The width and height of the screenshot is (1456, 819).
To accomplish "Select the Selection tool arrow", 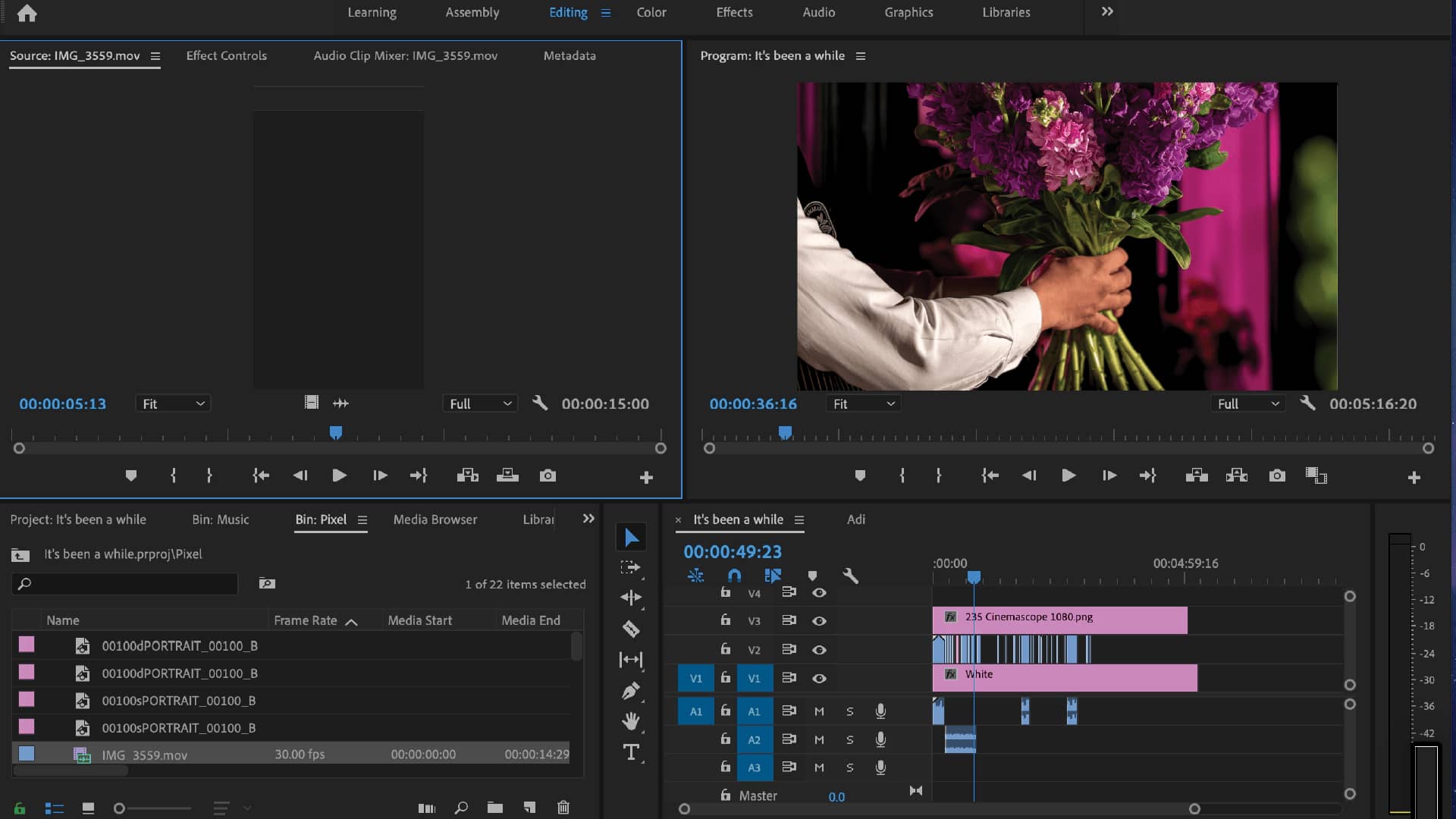I will pos(631,538).
